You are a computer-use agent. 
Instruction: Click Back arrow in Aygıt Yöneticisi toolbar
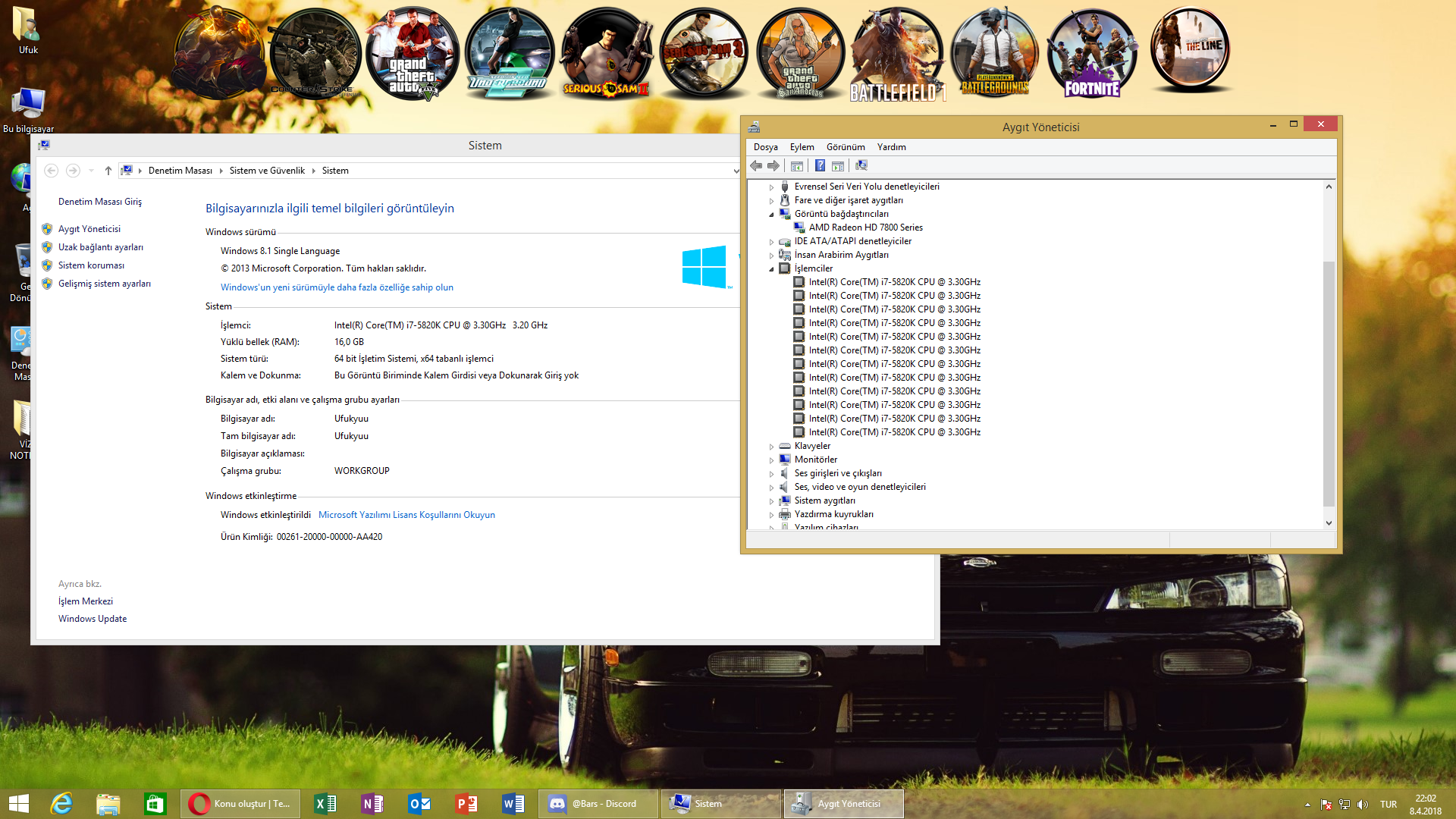point(756,165)
